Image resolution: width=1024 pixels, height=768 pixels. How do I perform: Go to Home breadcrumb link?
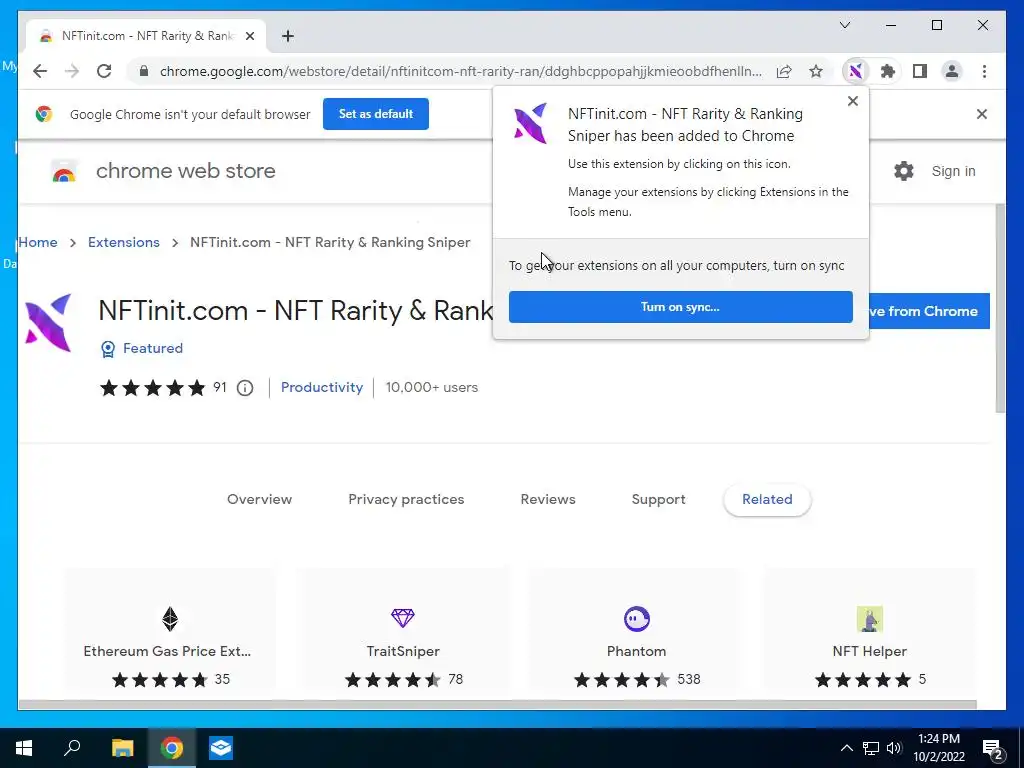[38, 242]
